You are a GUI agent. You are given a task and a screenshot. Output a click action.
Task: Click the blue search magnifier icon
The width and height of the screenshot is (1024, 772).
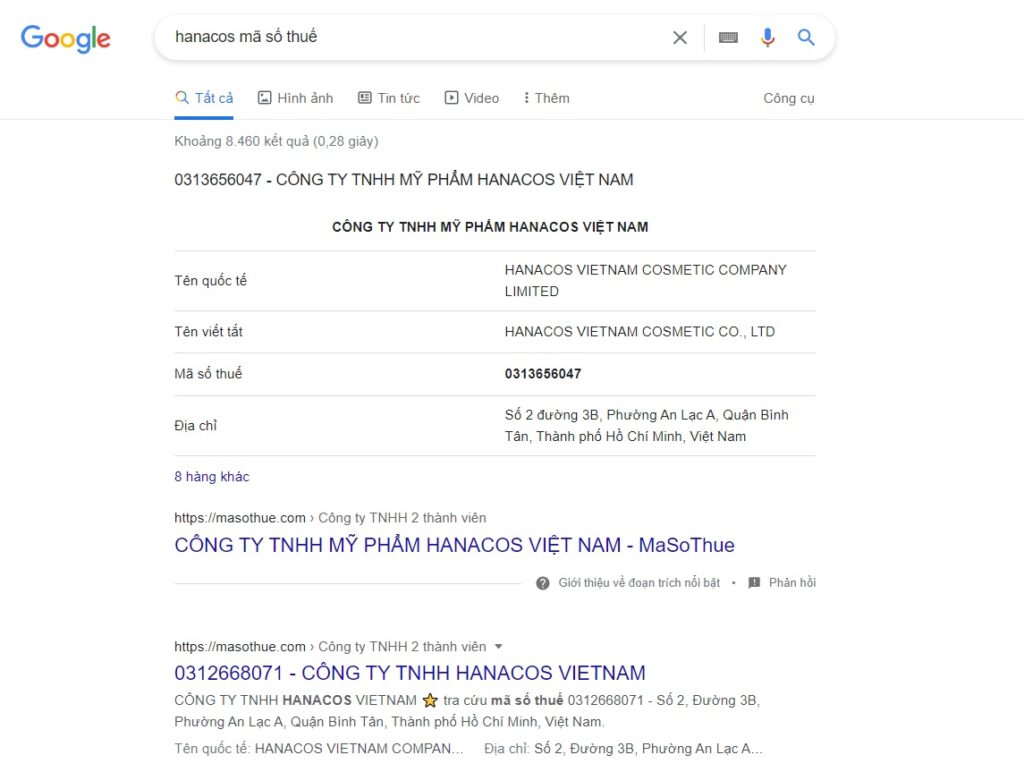click(806, 38)
